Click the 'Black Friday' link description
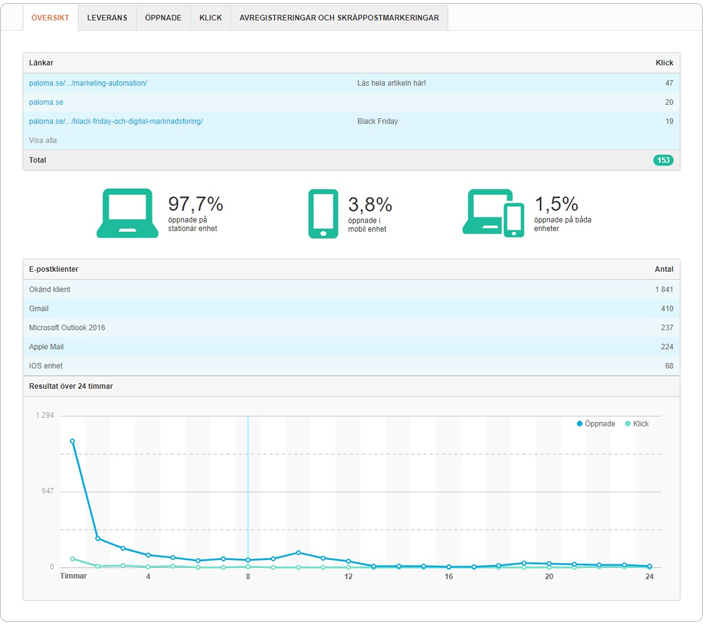This screenshot has height=628, width=703. pyautogui.click(x=378, y=121)
